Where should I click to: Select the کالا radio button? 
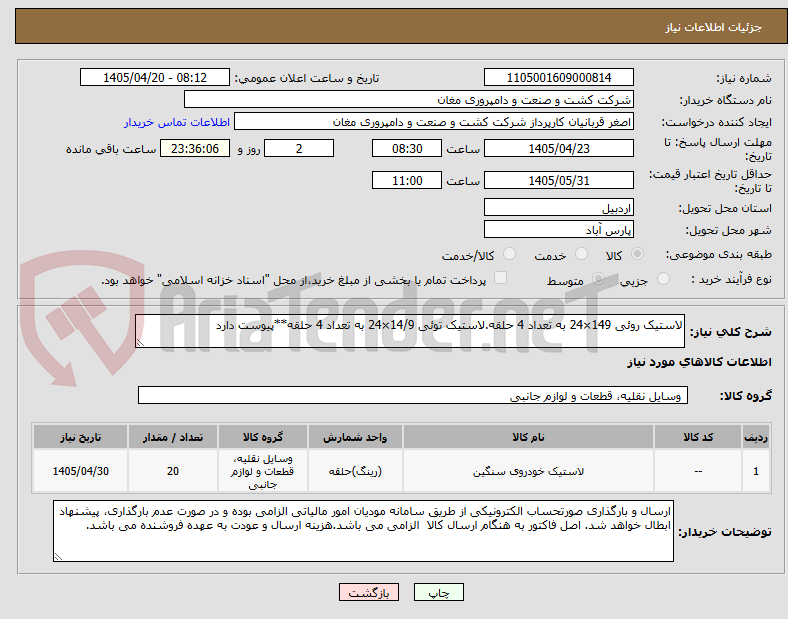637,254
